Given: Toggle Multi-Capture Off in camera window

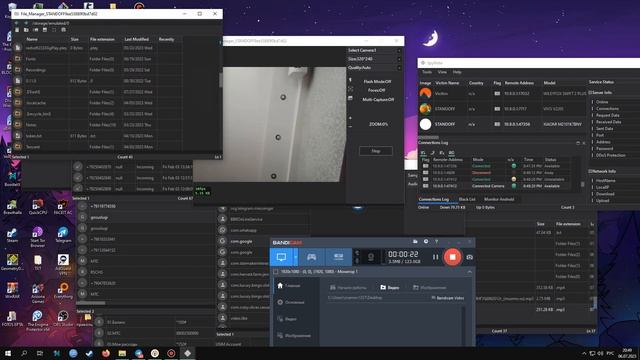Looking at the screenshot, I should [x=378, y=99].
